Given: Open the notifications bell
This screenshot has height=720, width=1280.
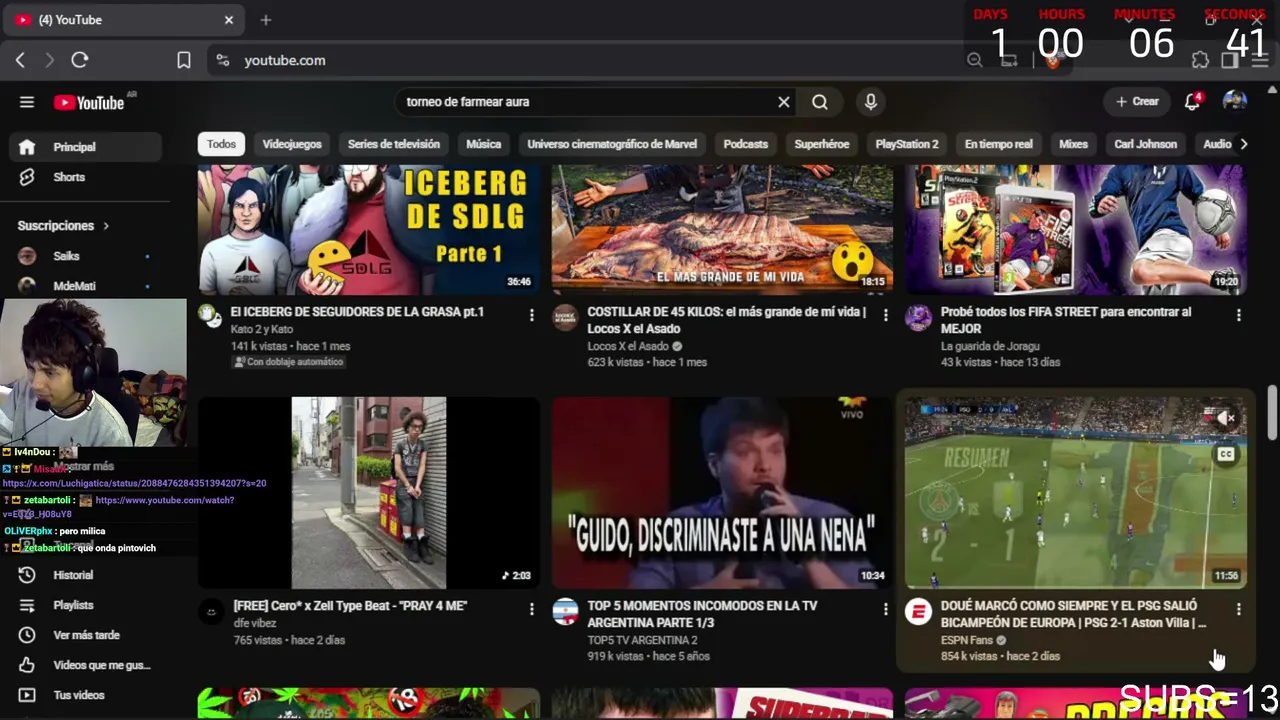Looking at the screenshot, I should (1192, 102).
